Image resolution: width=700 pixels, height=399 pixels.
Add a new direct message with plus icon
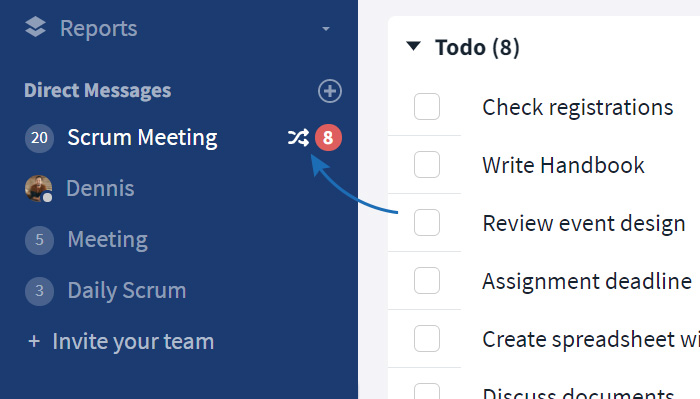pyautogui.click(x=329, y=91)
